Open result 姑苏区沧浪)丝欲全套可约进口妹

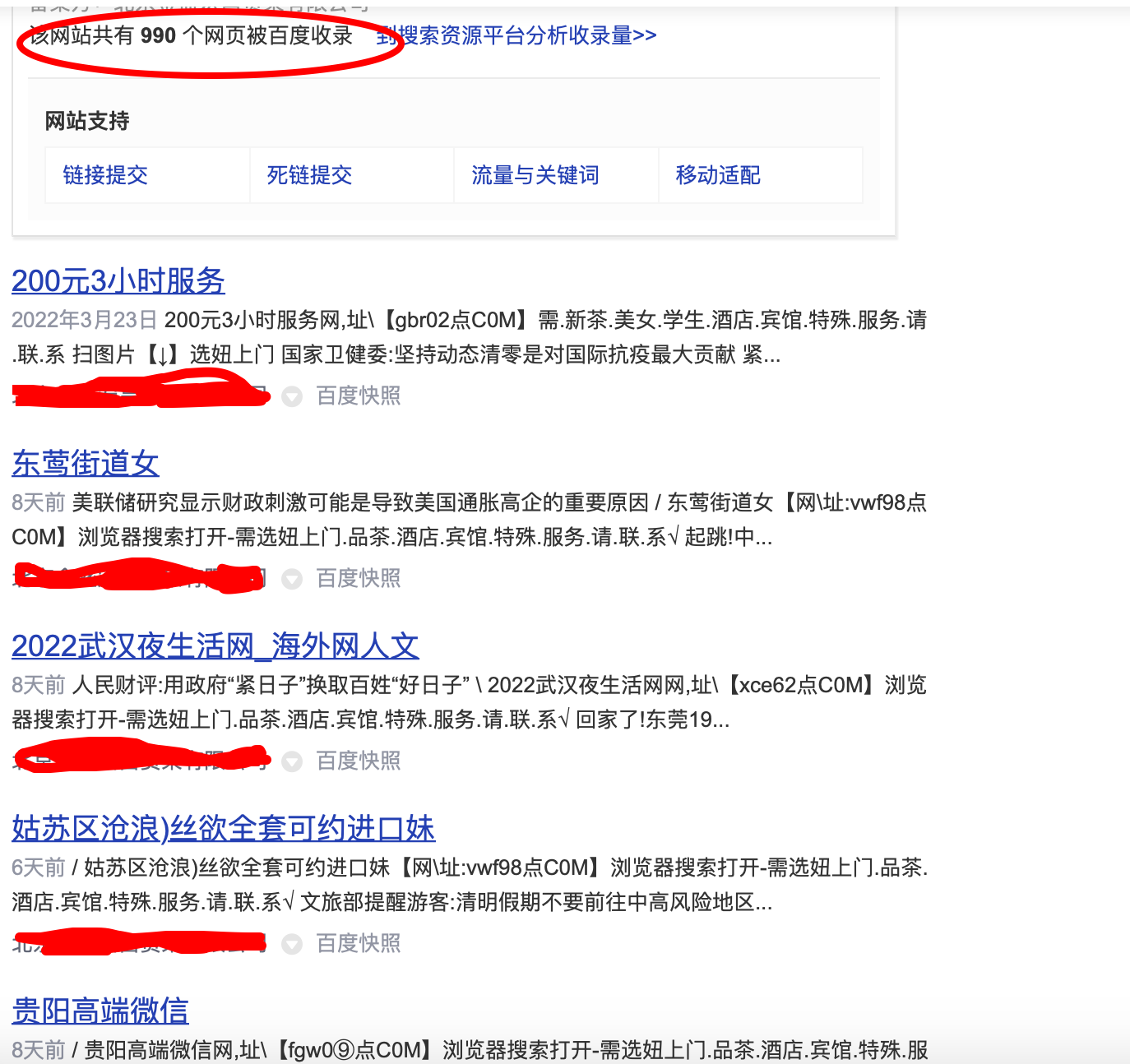tap(223, 829)
